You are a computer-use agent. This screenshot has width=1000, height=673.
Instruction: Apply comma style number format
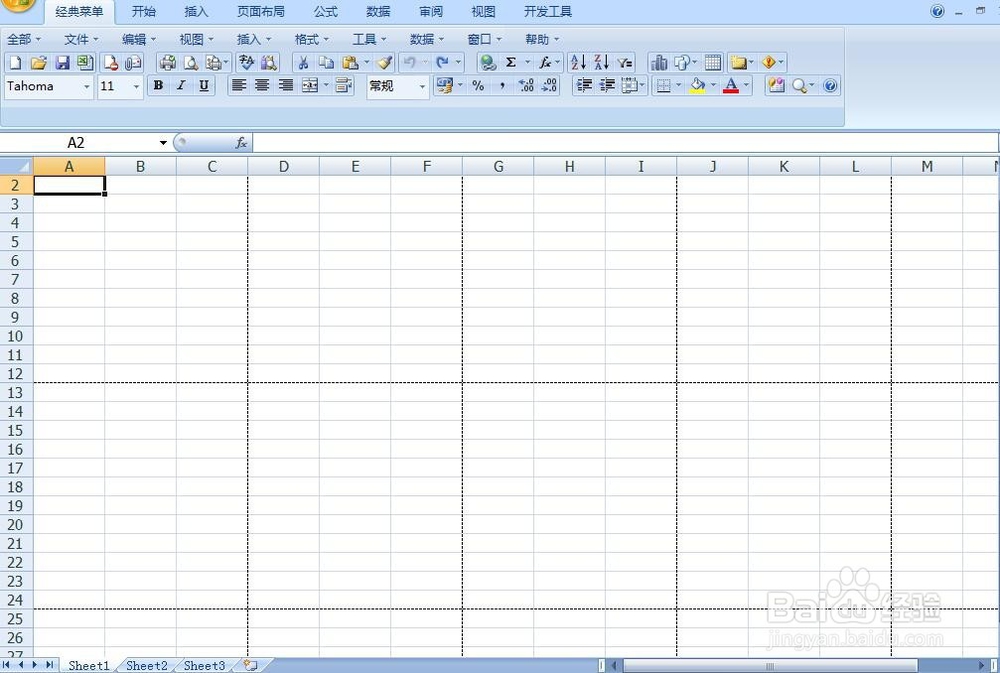[x=503, y=85]
